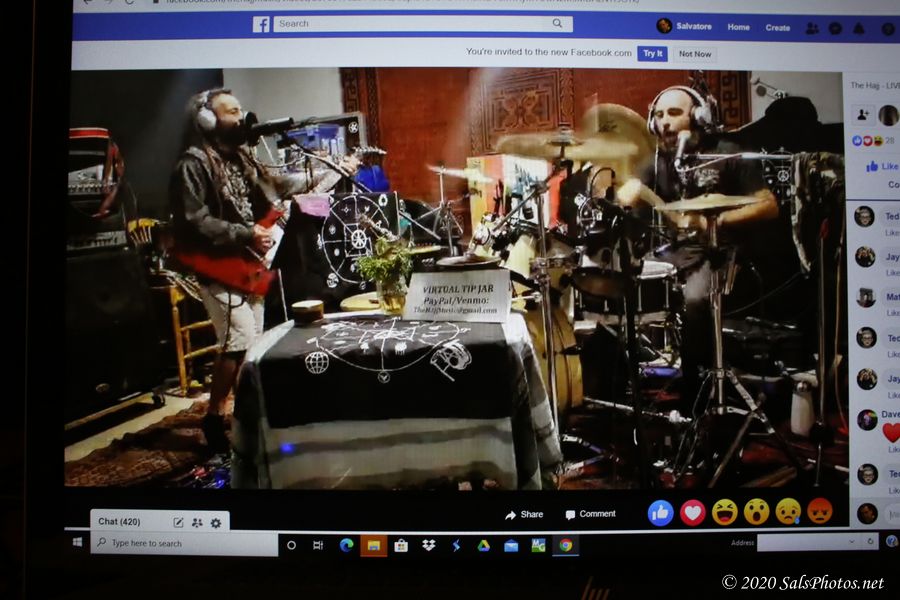Screen dimensions: 900x600
Task: Expand the Chat (420) panel
Action: 119,522
